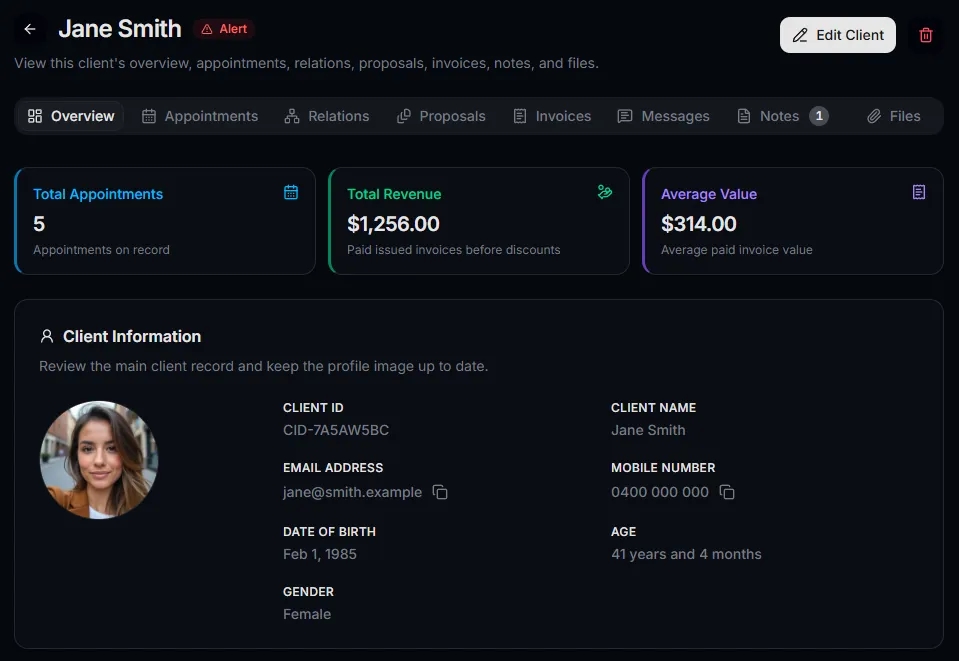Click the Appointments on record caption
959x661 pixels.
(x=102, y=249)
